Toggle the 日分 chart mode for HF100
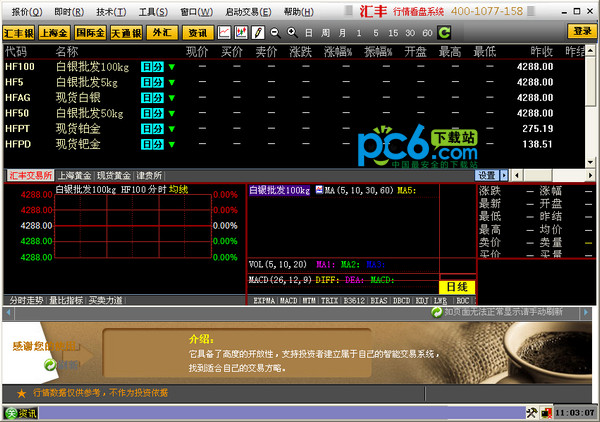Viewport: 600px width, 422px height. click(x=152, y=67)
